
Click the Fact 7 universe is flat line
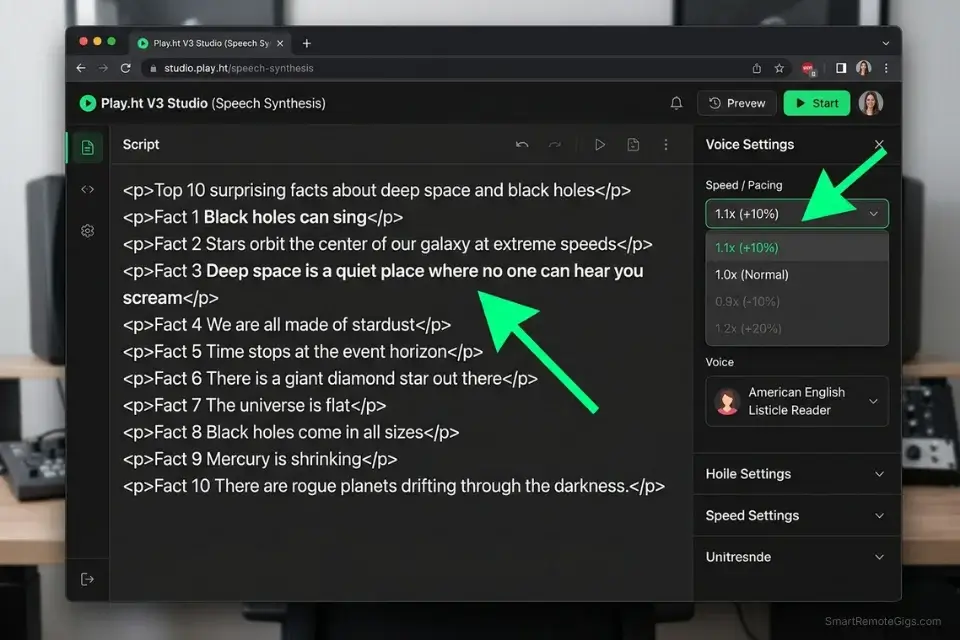254,405
